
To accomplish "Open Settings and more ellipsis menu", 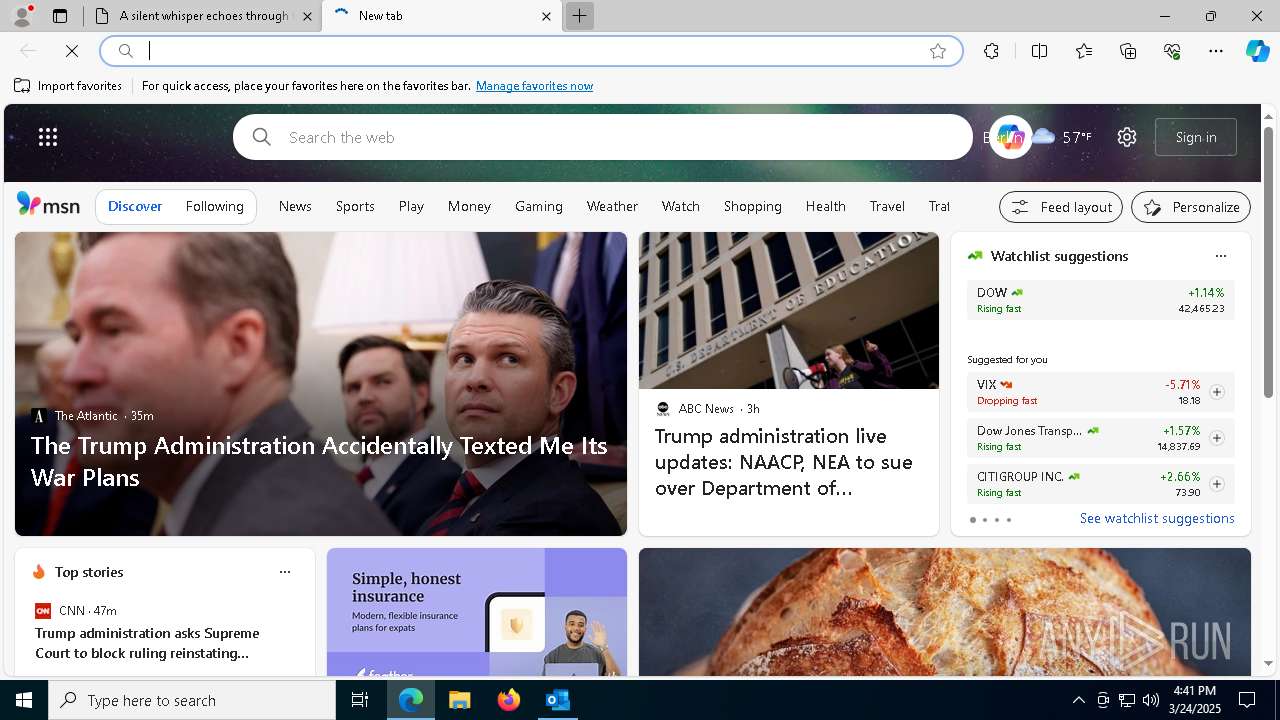I will [1216, 51].
